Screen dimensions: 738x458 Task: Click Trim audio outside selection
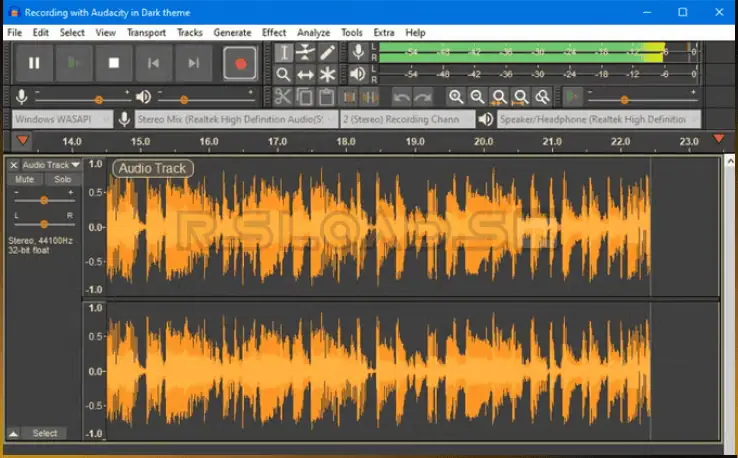pos(348,97)
